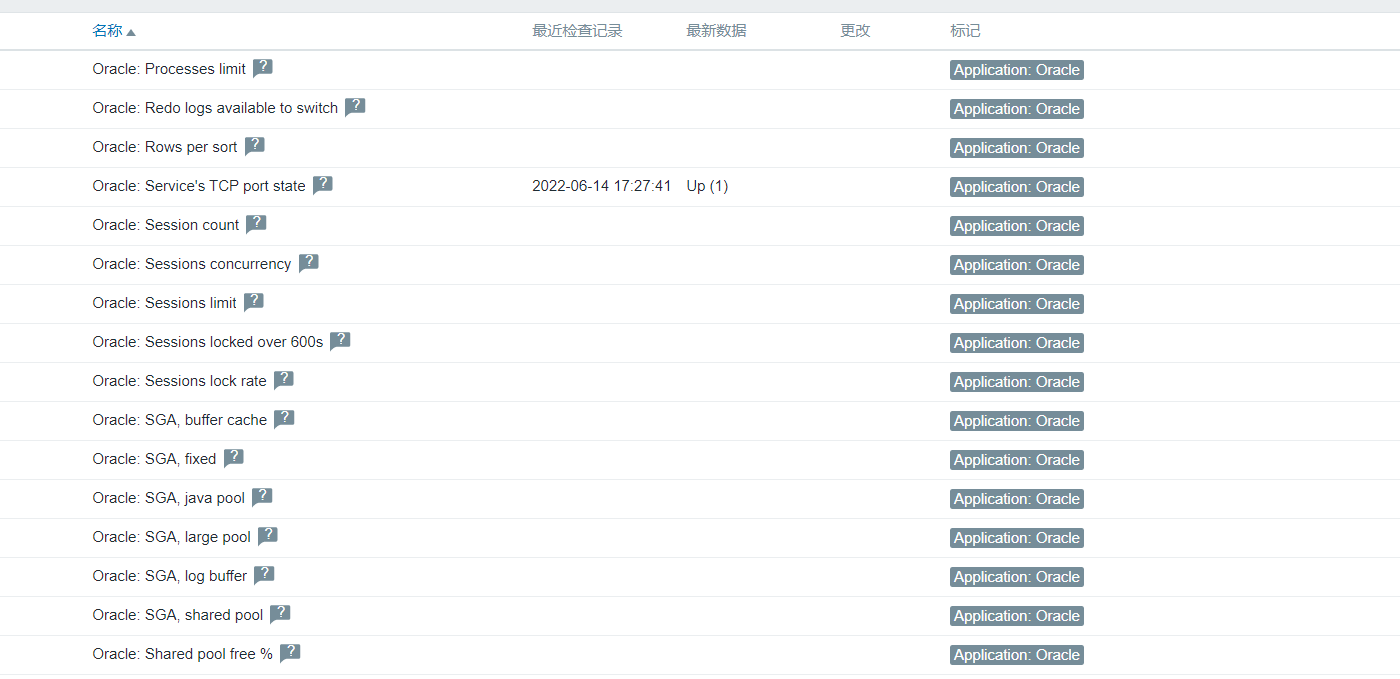The image size is (1400, 679).
Task: Click Application: Oracle tag on Sessions concurrency row
Action: click(1017, 265)
